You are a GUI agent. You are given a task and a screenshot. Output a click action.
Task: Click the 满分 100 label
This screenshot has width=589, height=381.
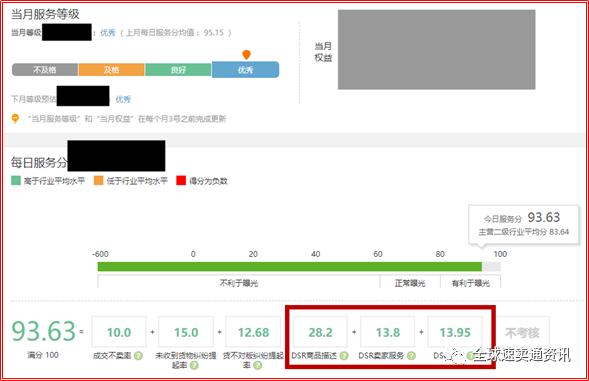pos(43,355)
